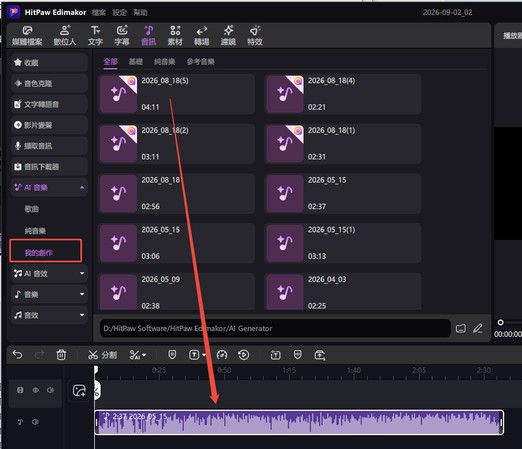Select audio item 2026_08_18(4)
The image size is (522, 449).
343,94
